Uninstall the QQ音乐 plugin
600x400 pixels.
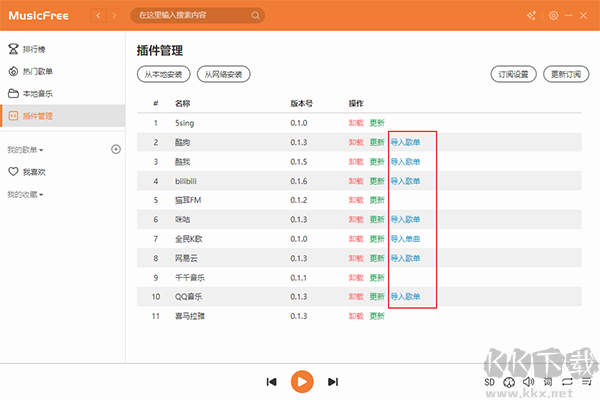[356, 297]
